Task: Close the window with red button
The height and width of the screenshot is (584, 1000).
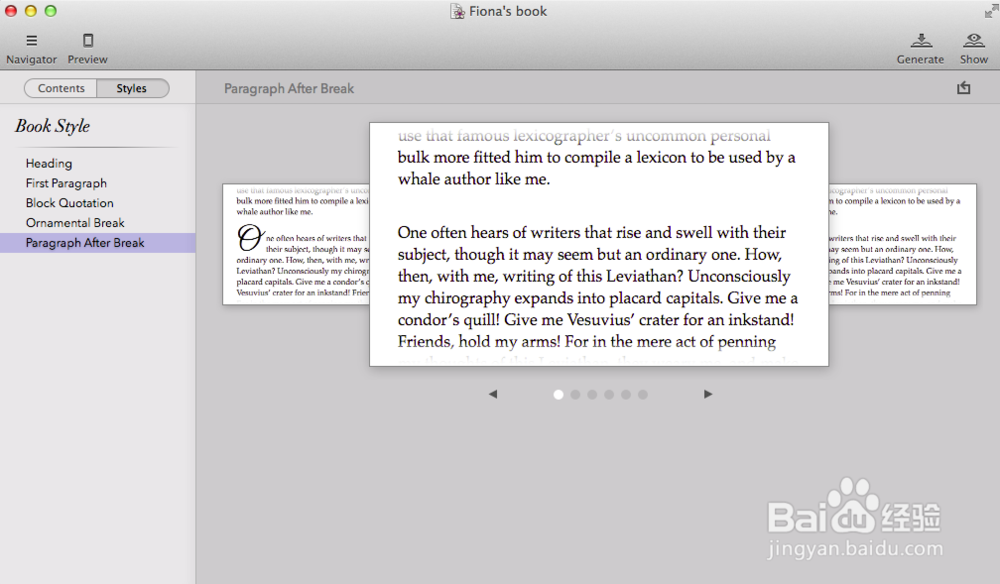Action: pos(11,11)
